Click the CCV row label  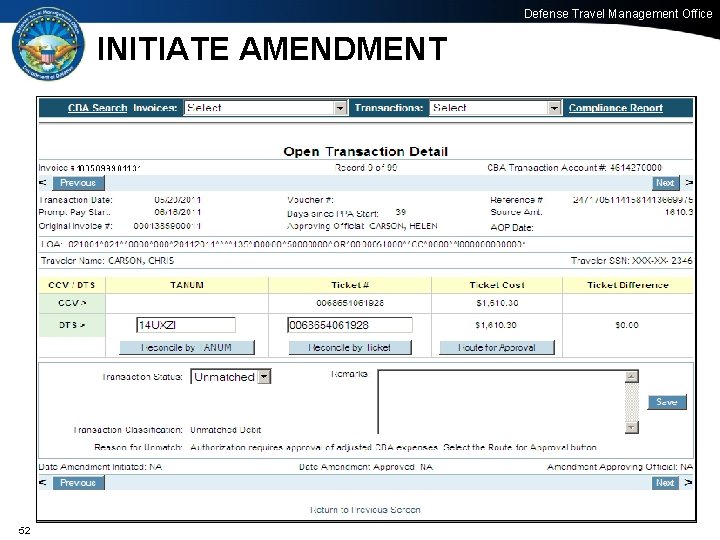point(72,303)
